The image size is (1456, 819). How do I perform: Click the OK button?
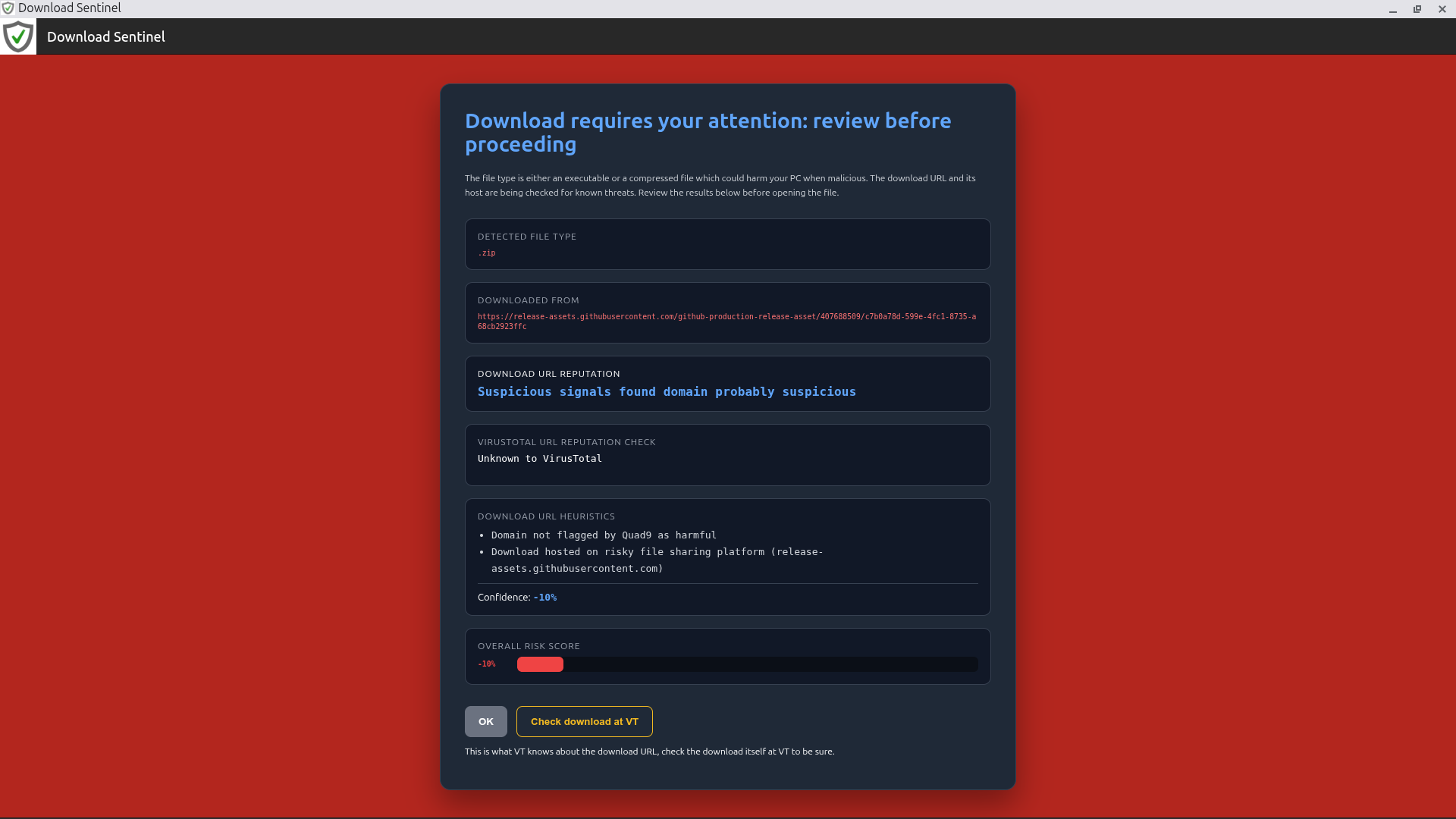[x=486, y=721]
